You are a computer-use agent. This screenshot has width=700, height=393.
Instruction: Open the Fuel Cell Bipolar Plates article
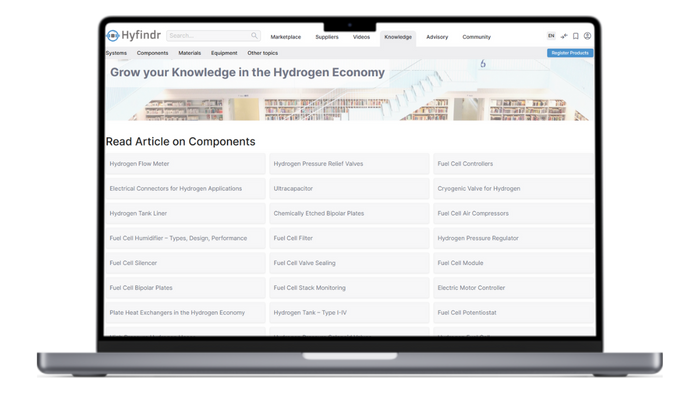click(x=185, y=288)
